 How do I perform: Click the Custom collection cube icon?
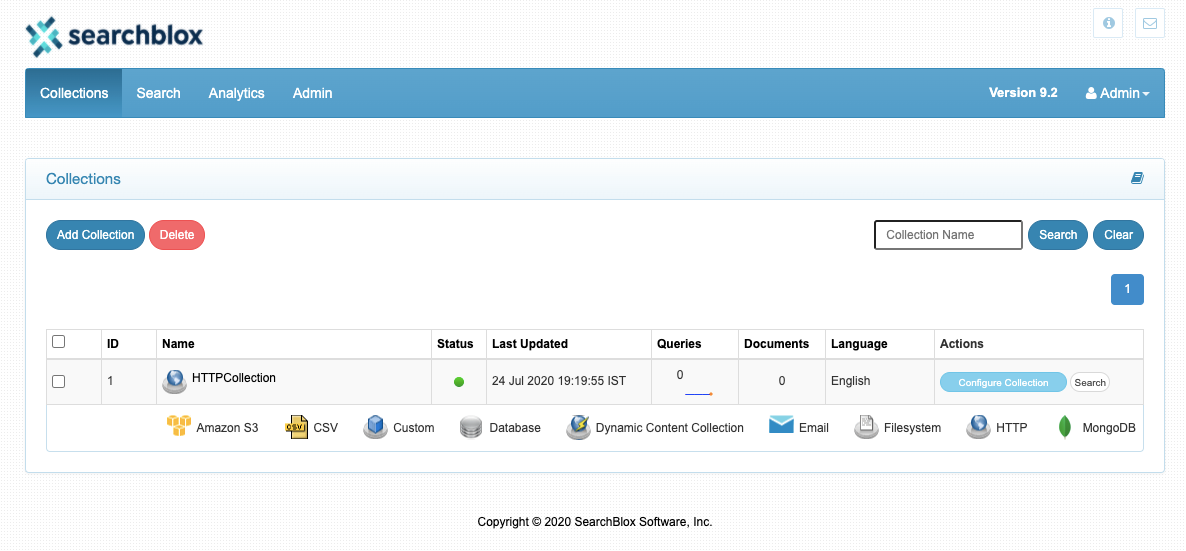(376, 427)
